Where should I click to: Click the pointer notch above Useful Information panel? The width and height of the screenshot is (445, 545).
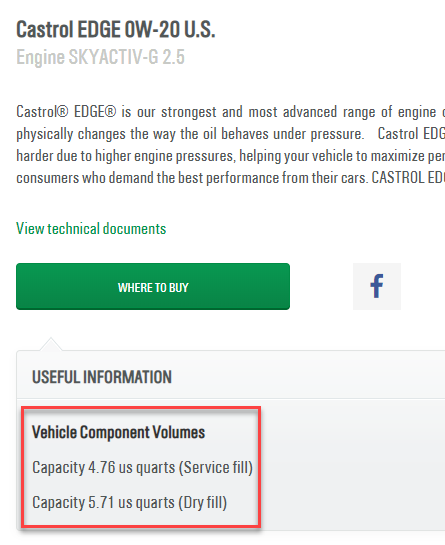51,344
